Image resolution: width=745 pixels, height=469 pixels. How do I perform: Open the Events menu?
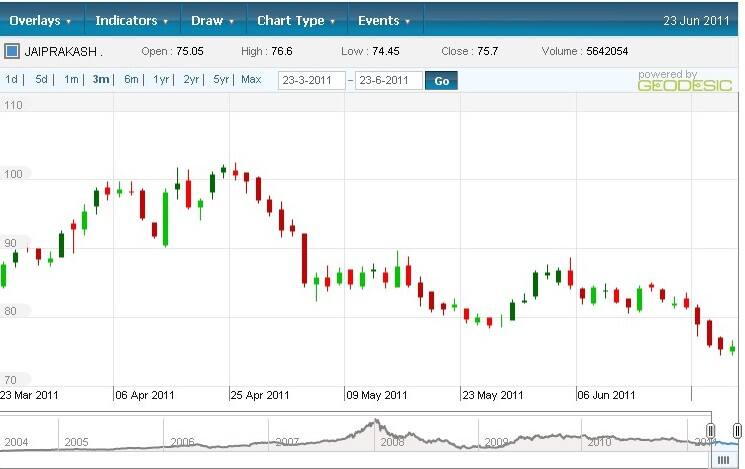tap(384, 20)
